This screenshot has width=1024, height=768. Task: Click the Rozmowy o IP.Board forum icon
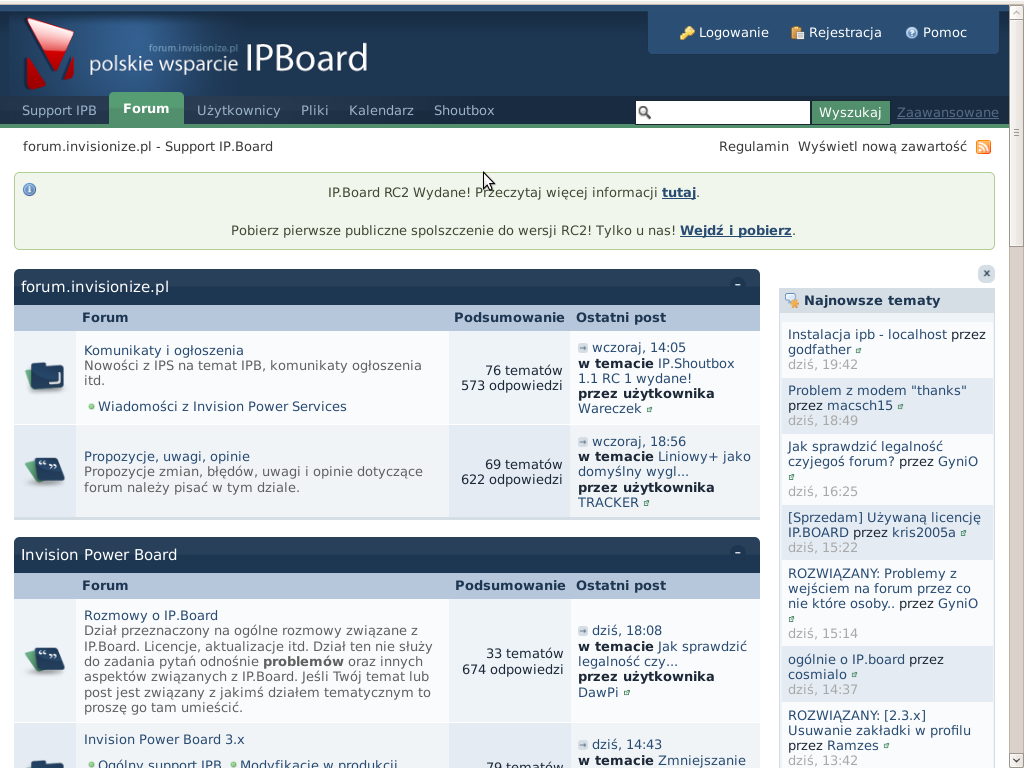(x=45, y=661)
